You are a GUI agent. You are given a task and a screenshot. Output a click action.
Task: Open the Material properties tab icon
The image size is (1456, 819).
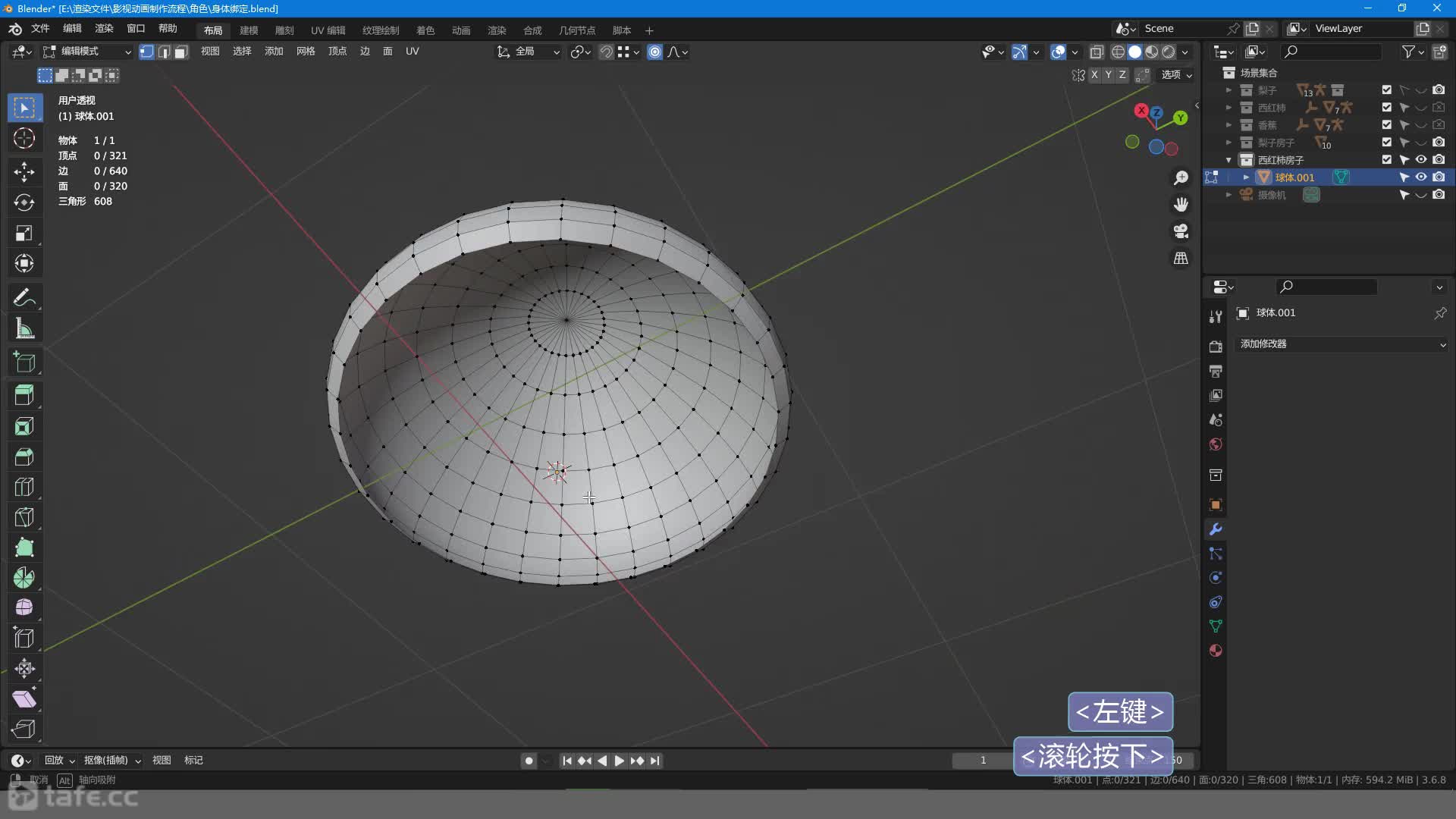pos(1216,651)
